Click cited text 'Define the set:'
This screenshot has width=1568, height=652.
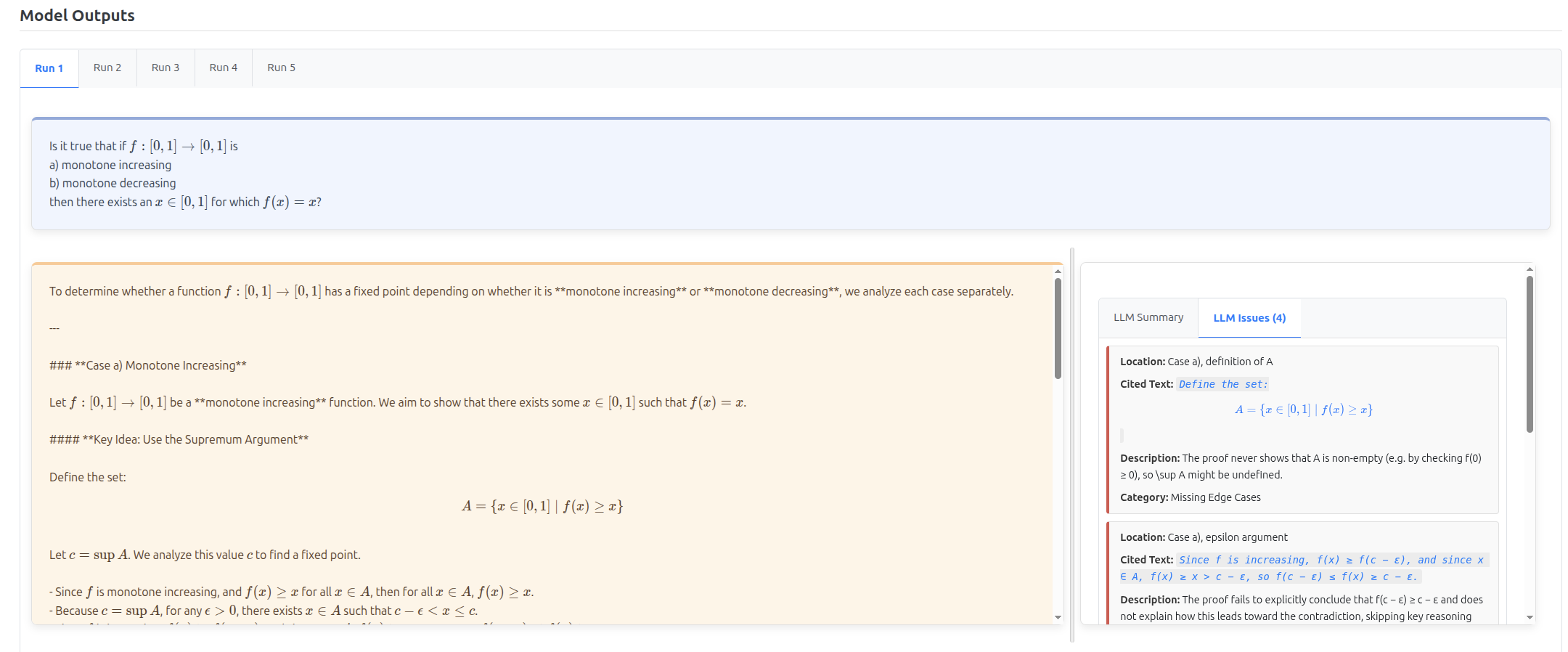click(1223, 384)
